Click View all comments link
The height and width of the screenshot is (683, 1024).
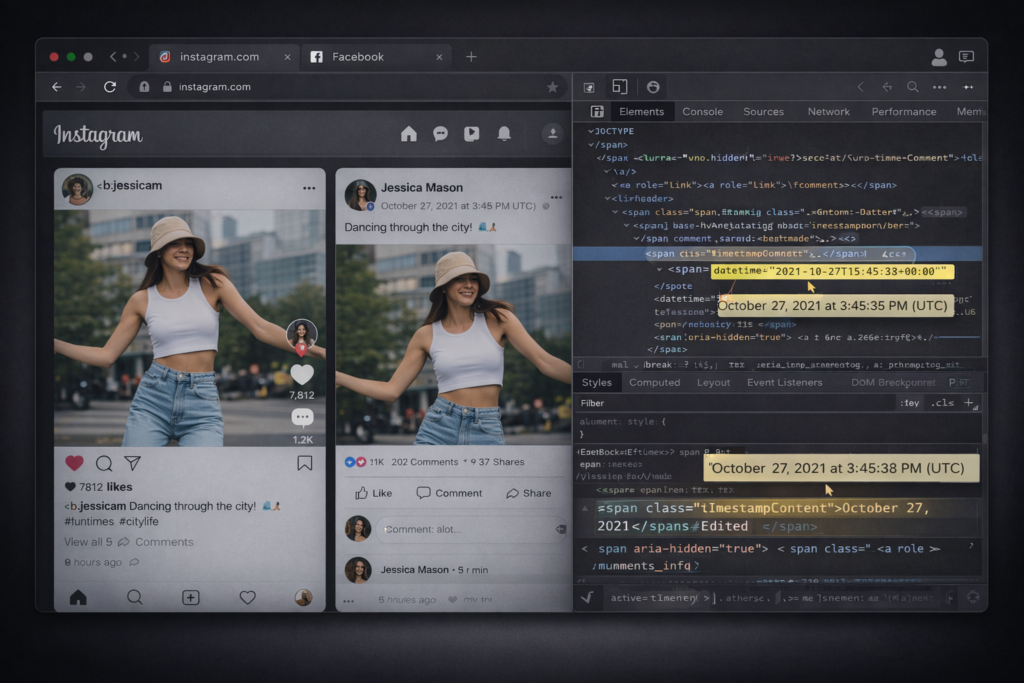tap(128, 542)
